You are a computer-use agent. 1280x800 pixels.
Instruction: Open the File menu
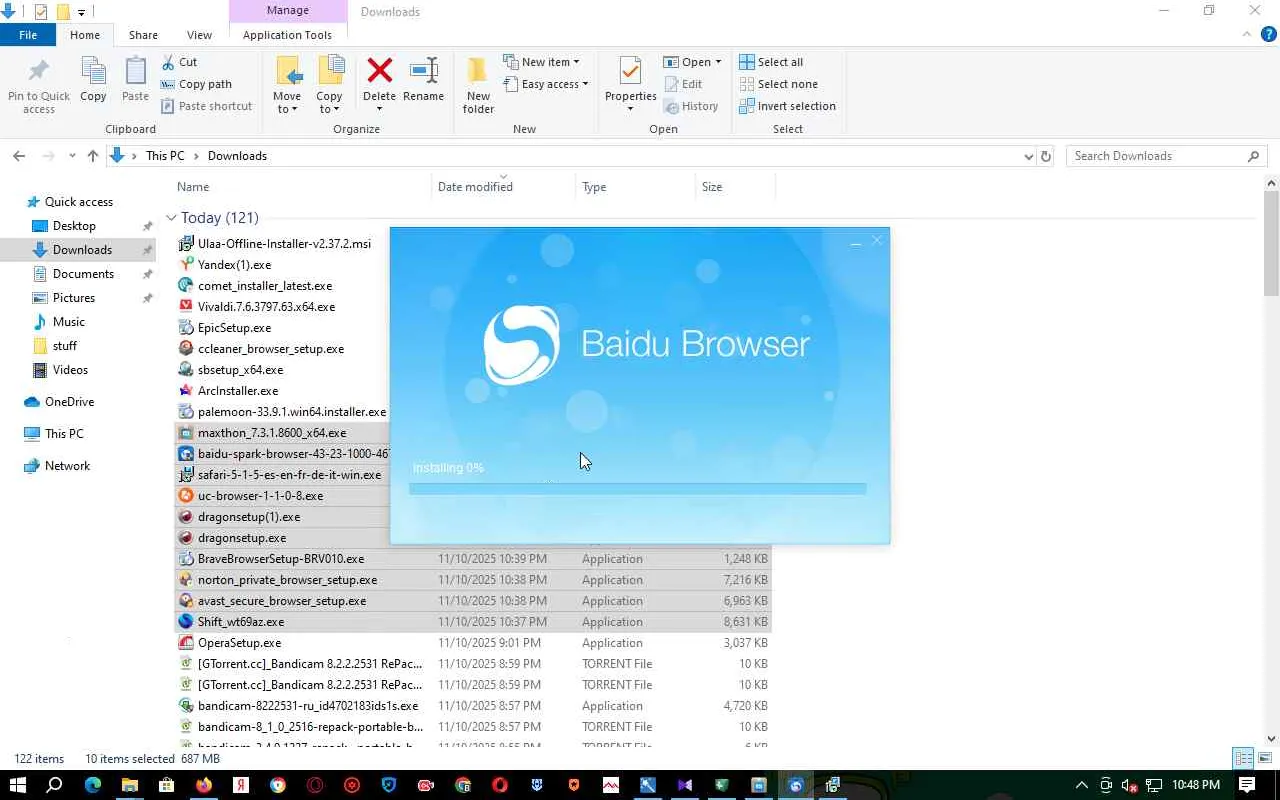click(x=28, y=35)
